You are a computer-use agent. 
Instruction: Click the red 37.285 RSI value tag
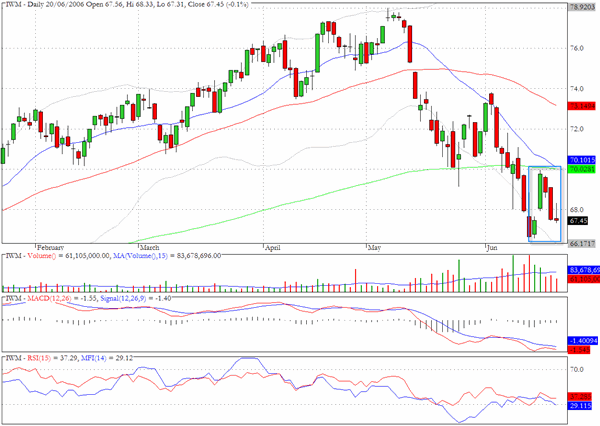(x=580, y=397)
